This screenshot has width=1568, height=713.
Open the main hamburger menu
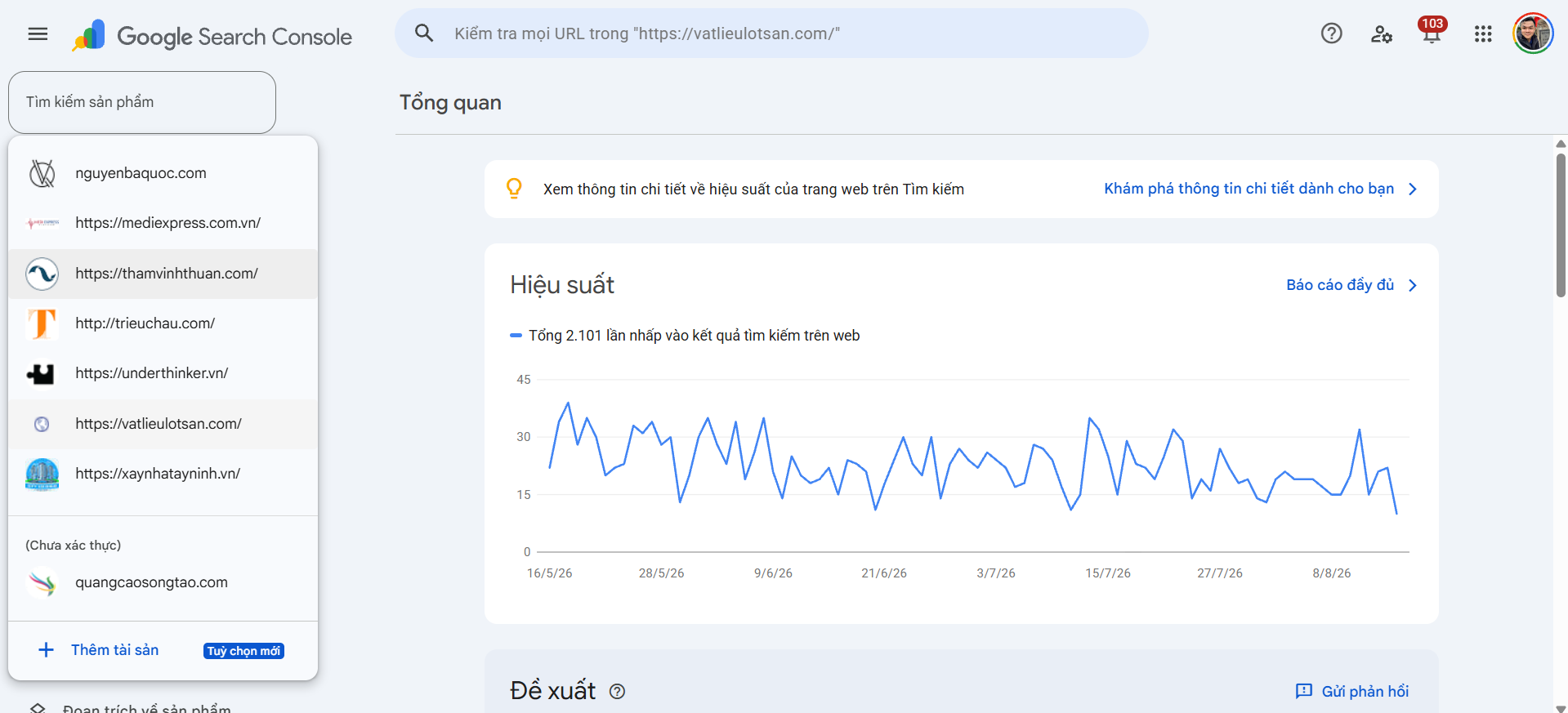(x=38, y=33)
